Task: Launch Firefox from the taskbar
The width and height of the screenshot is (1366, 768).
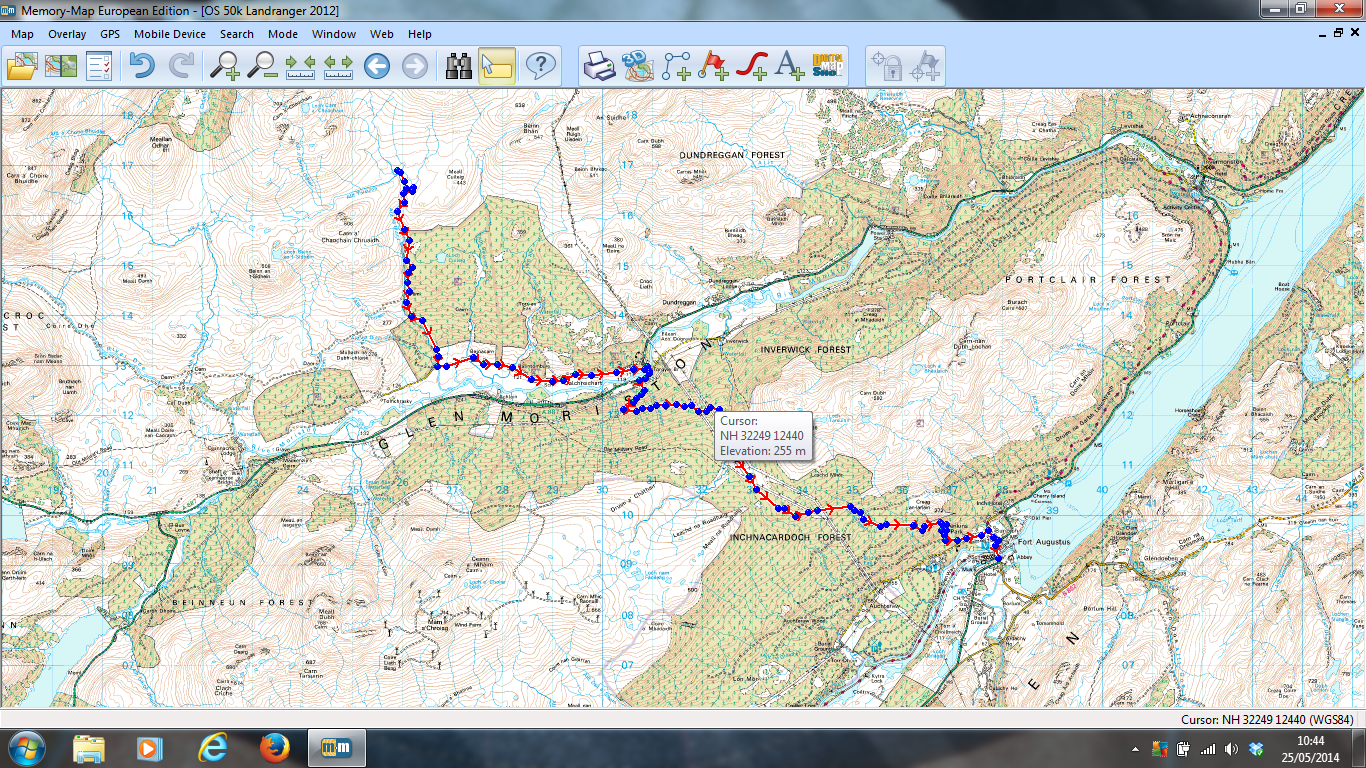Action: (x=274, y=748)
